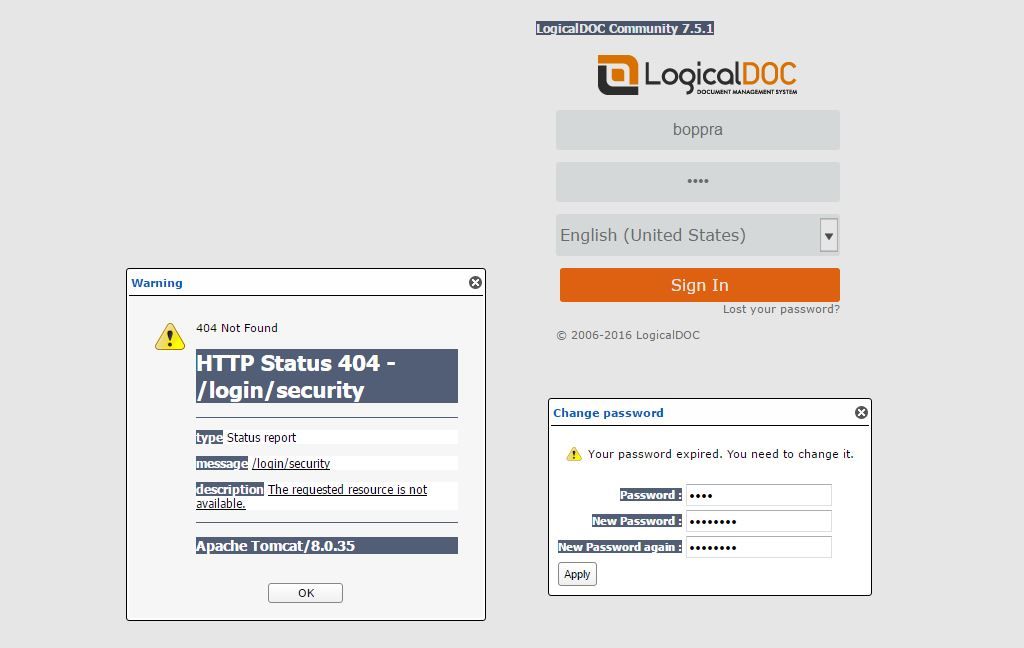This screenshot has width=1024, height=648.
Task: Click the New Password again label
Action: pyautogui.click(x=620, y=547)
